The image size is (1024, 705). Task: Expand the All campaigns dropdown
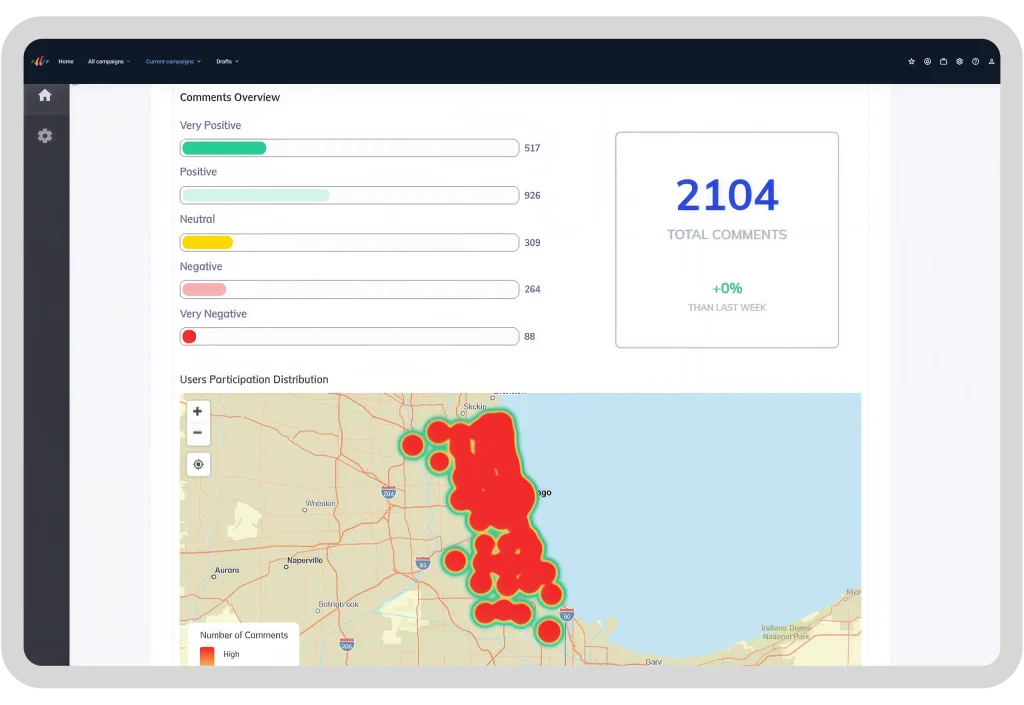point(109,61)
